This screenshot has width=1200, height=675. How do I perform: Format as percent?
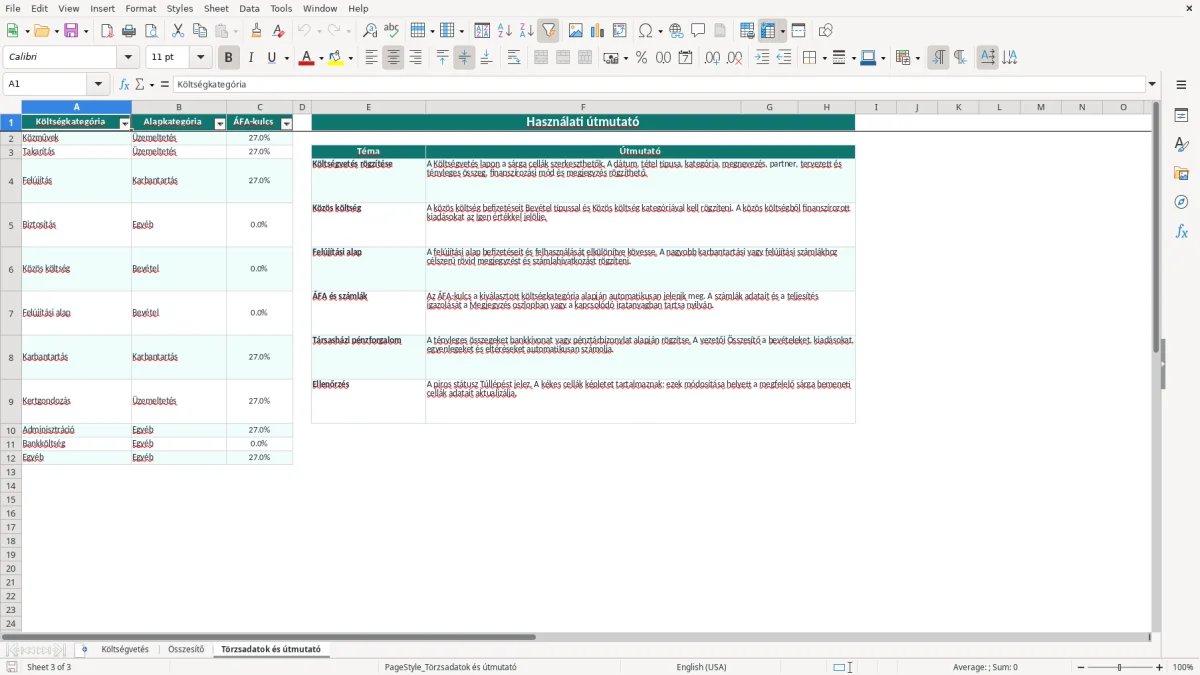point(642,58)
